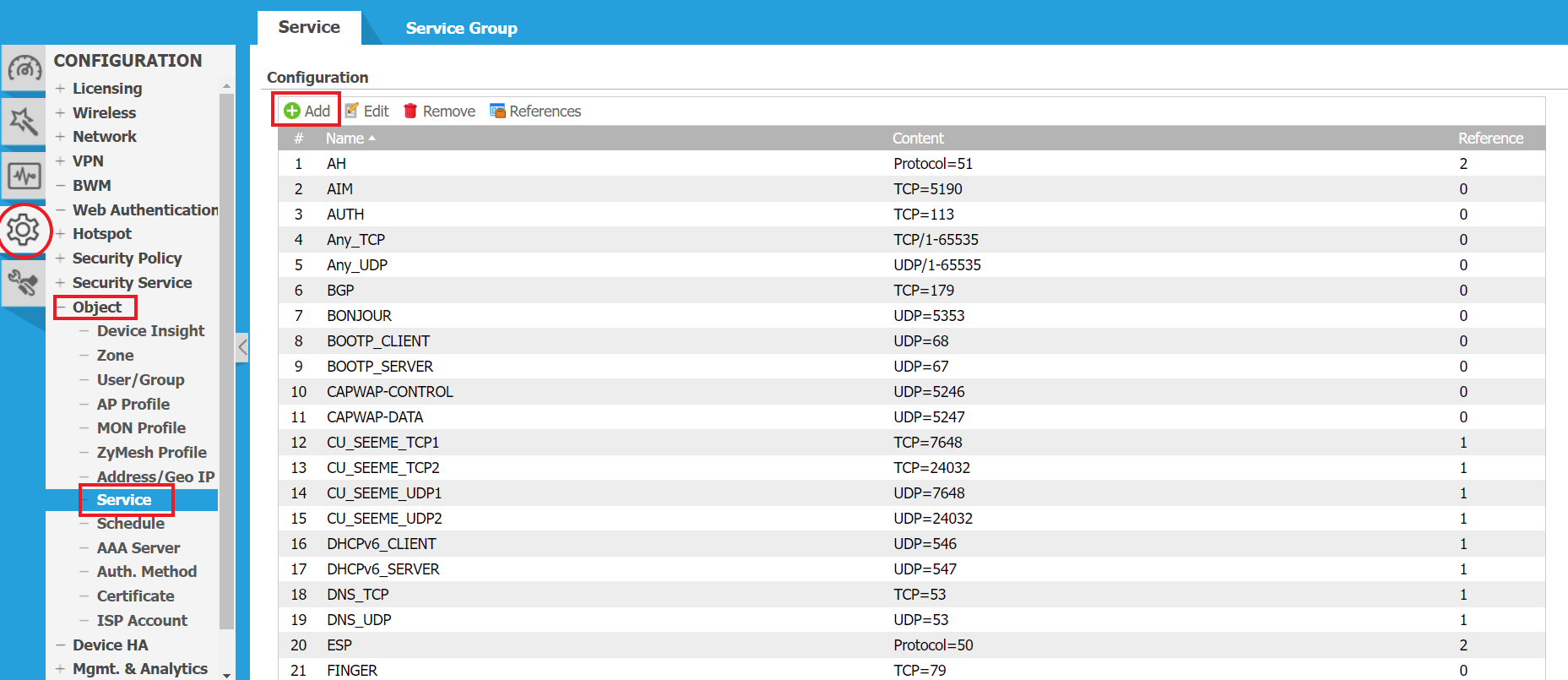This screenshot has width=1568, height=680.
Task: Click the References icon in toolbar
Action: pos(497,111)
